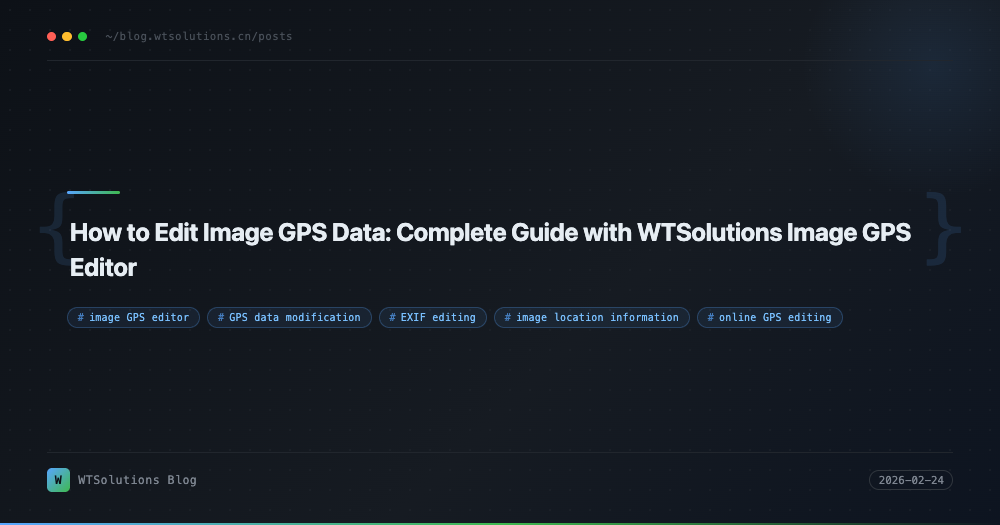
Task: Click the ~/blog.wtsolutions.cn/posts path text
Action: coord(199,36)
